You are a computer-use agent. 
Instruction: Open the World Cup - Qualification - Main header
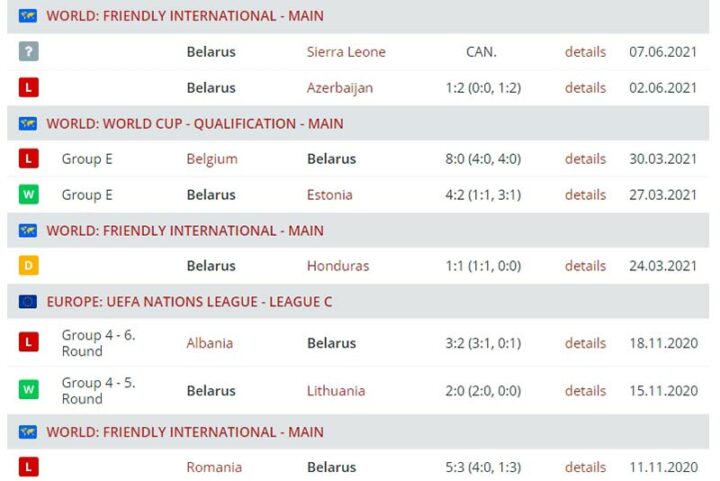coord(195,124)
